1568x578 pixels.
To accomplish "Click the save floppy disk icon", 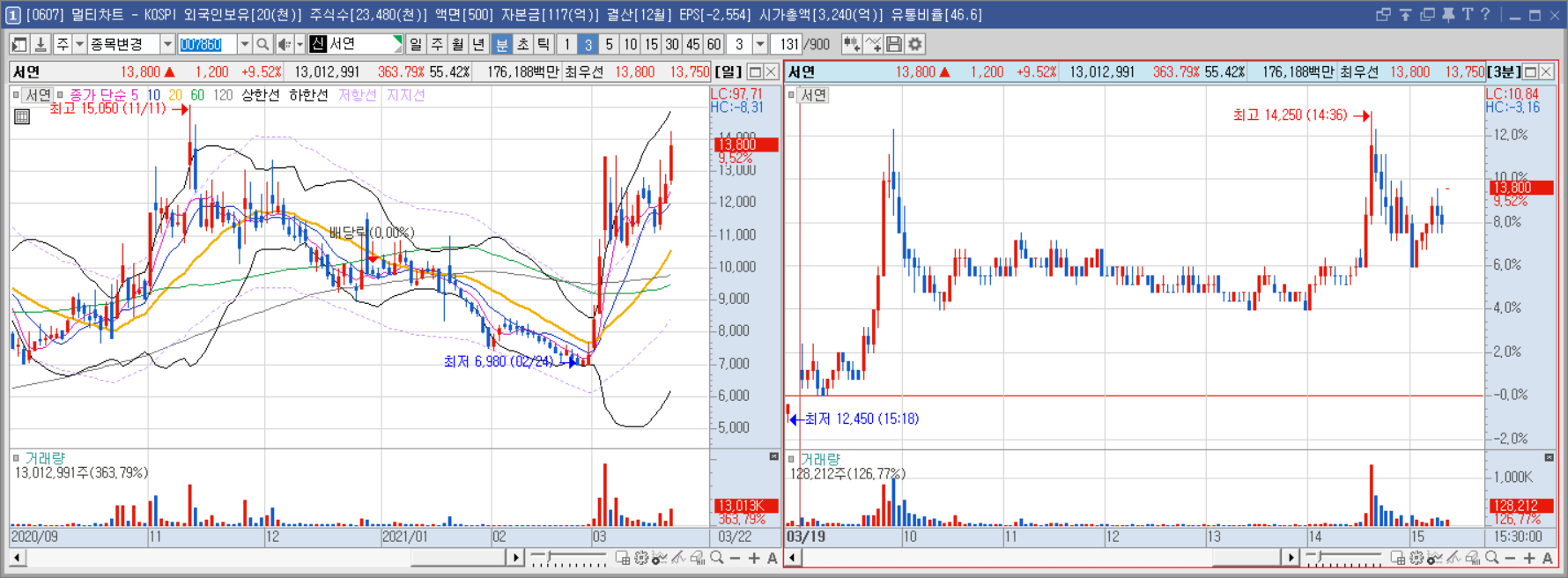I will point(894,44).
